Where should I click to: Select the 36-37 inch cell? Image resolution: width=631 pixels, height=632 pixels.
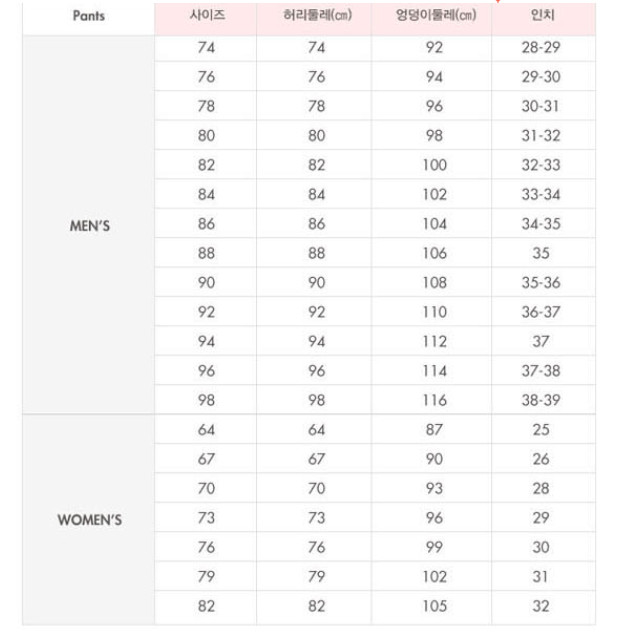[x=541, y=311]
